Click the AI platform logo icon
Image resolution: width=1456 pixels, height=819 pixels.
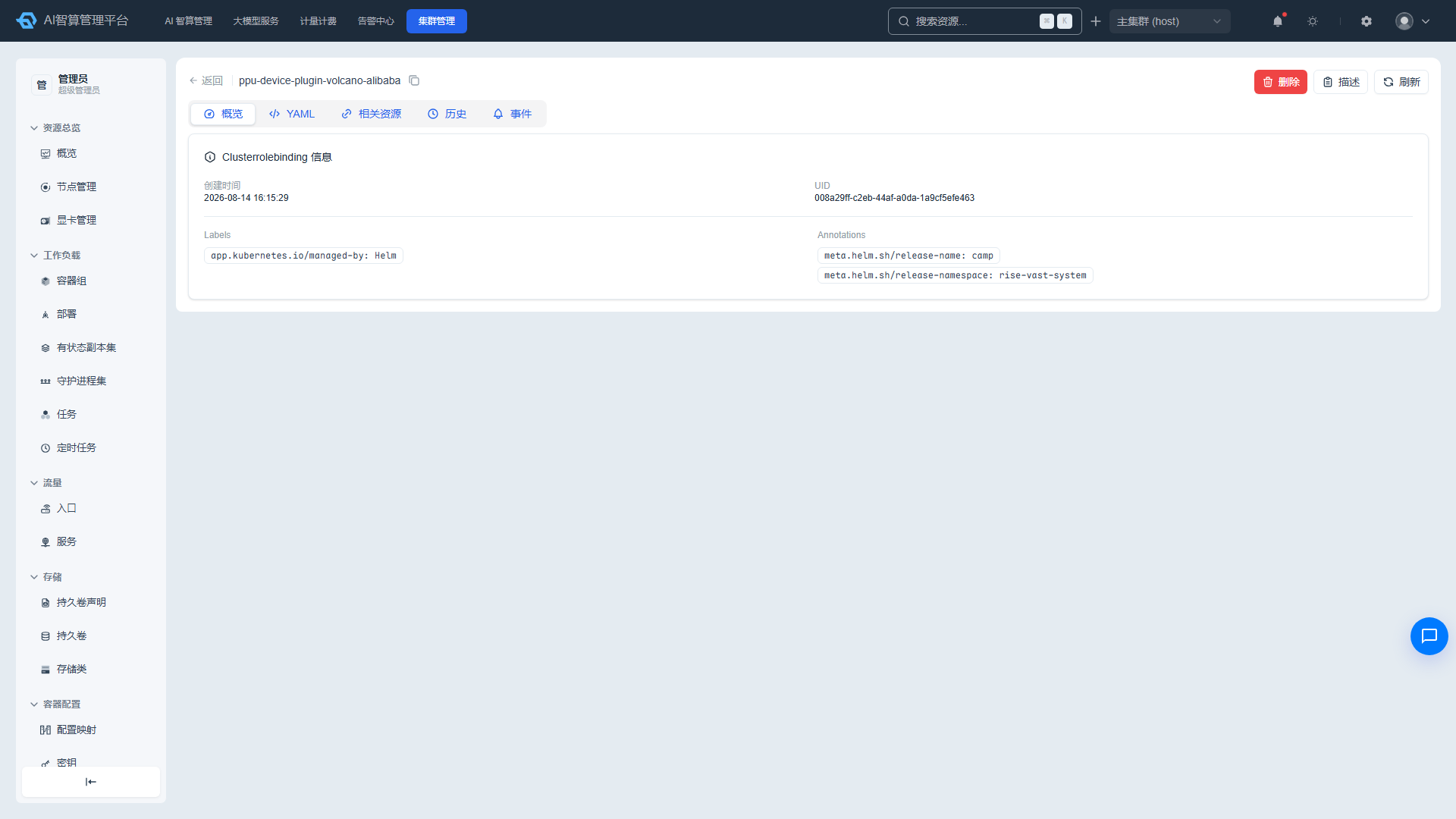click(27, 20)
